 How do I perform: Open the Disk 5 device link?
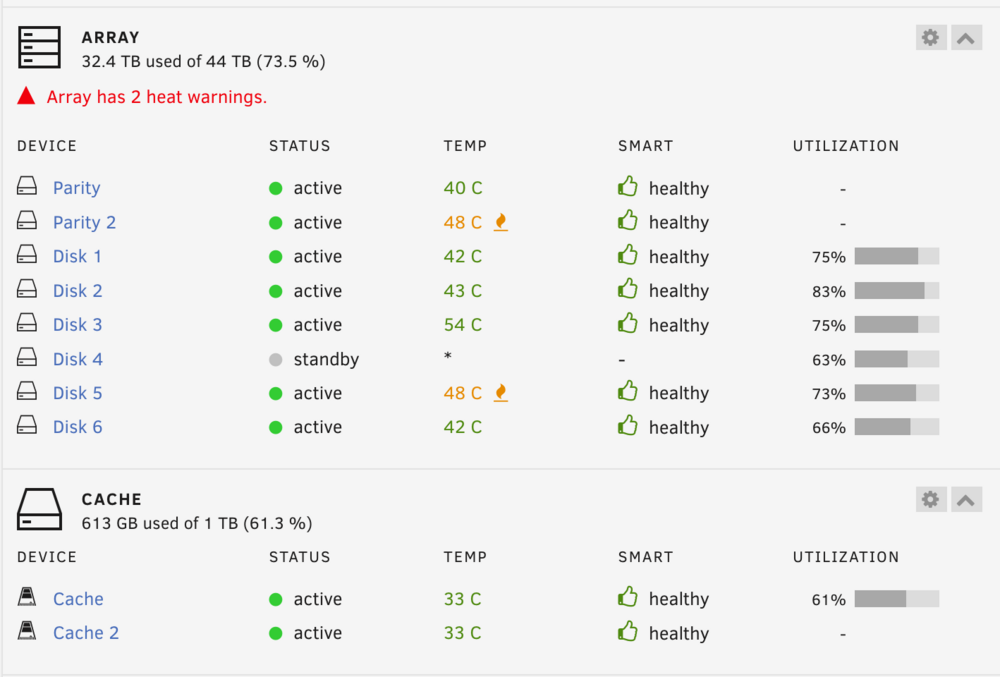[77, 393]
